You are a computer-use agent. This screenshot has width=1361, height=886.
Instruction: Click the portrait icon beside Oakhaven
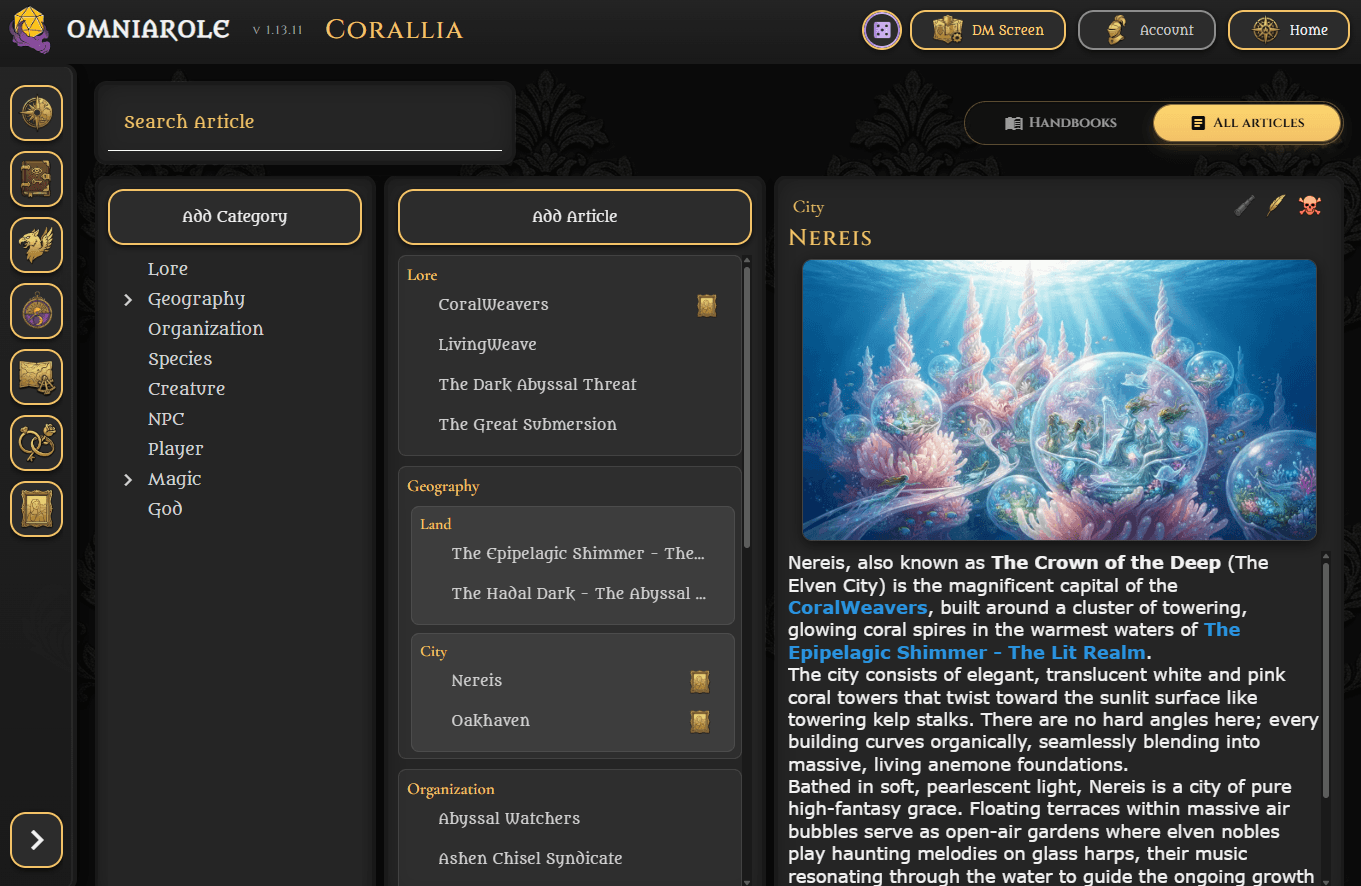pos(700,722)
